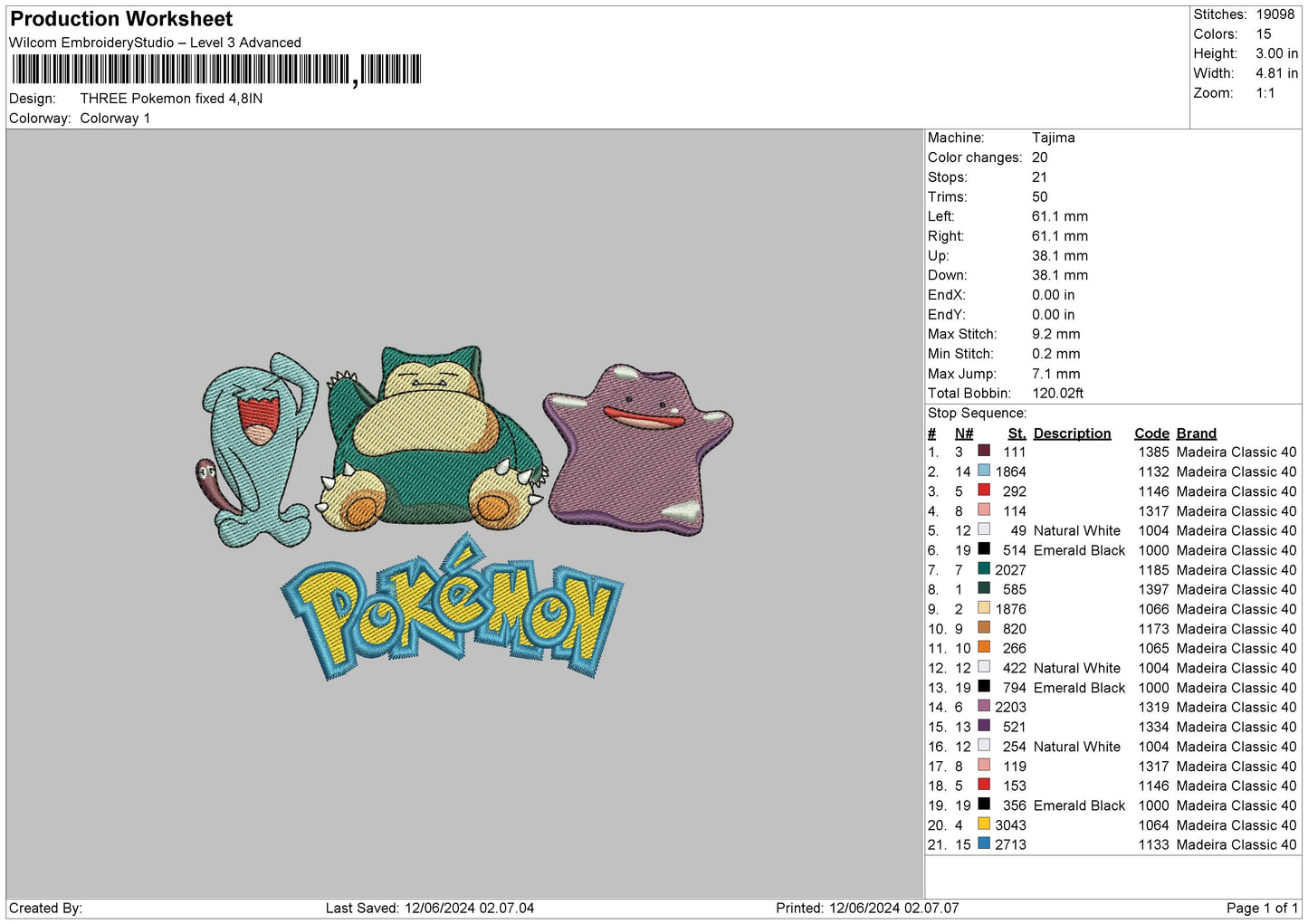Click 'Natural White' description in row 12
Image resolution: width=1308 pixels, height=924 pixels.
[1077, 668]
